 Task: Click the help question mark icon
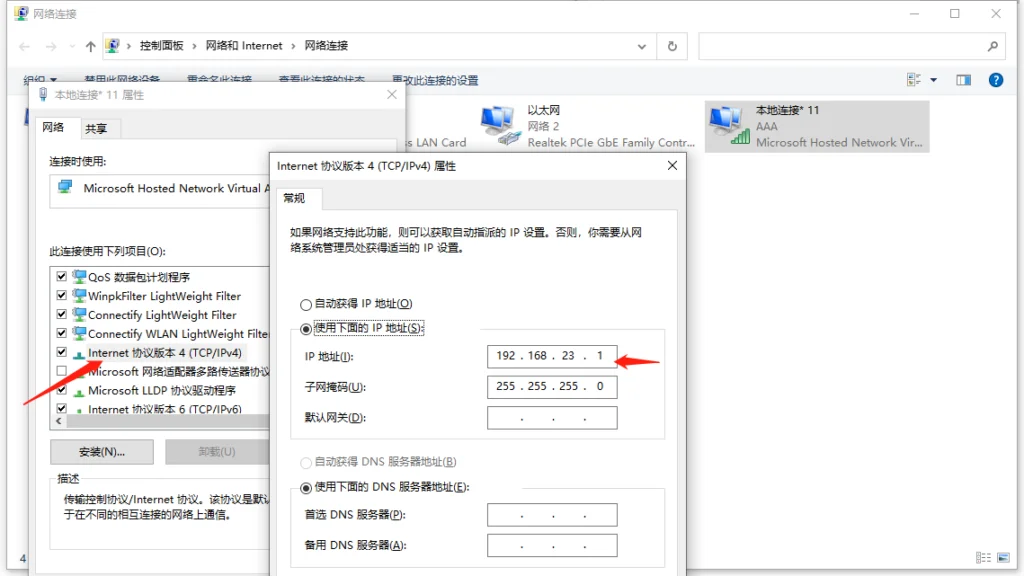coord(995,80)
